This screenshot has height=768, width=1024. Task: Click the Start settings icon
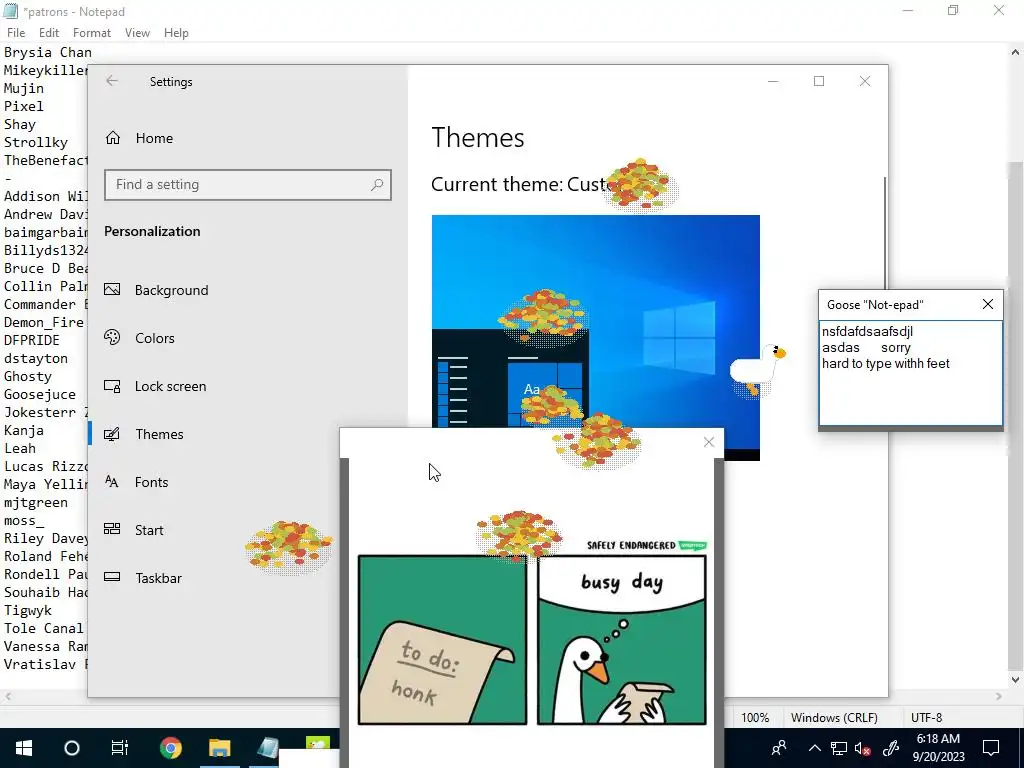coord(112,530)
